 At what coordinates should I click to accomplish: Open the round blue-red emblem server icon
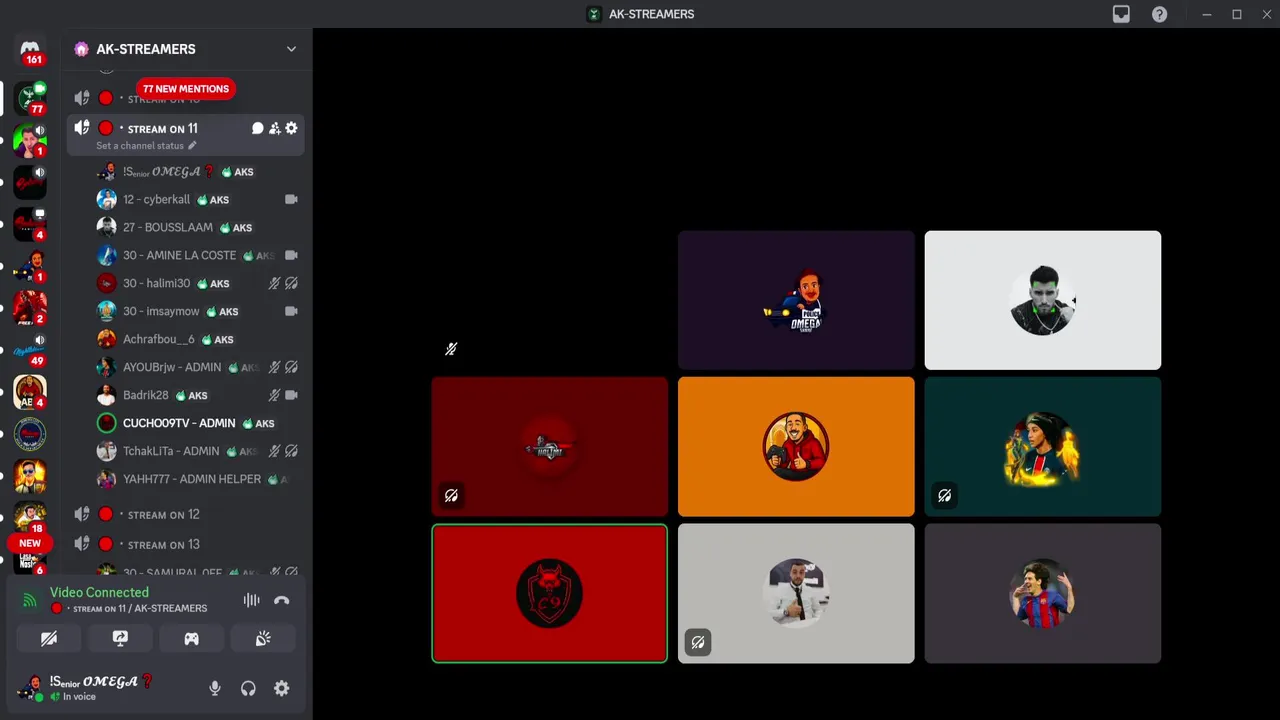(x=30, y=434)
